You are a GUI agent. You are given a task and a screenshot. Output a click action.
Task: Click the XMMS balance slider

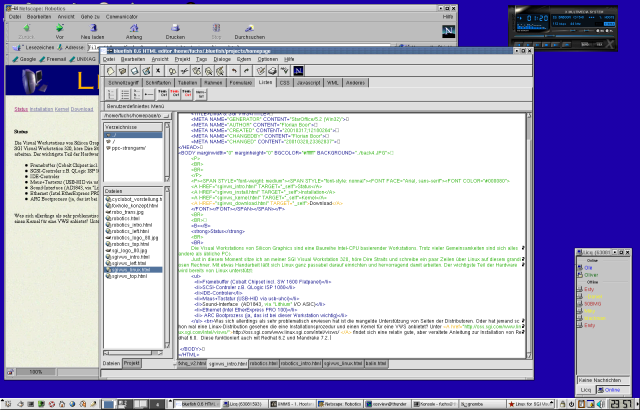pyautogui.click(x=588, y=30)
